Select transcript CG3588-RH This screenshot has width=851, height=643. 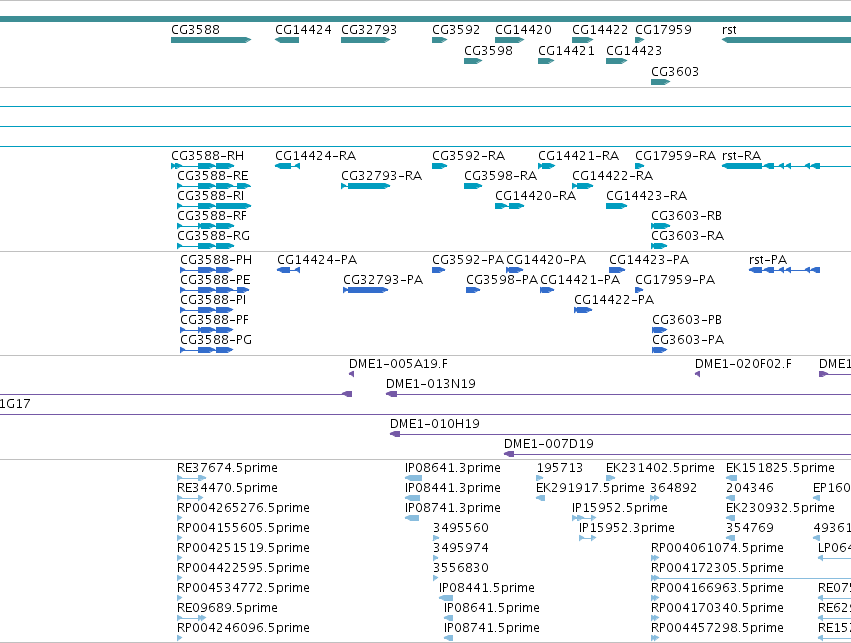(x=207, y=156)
